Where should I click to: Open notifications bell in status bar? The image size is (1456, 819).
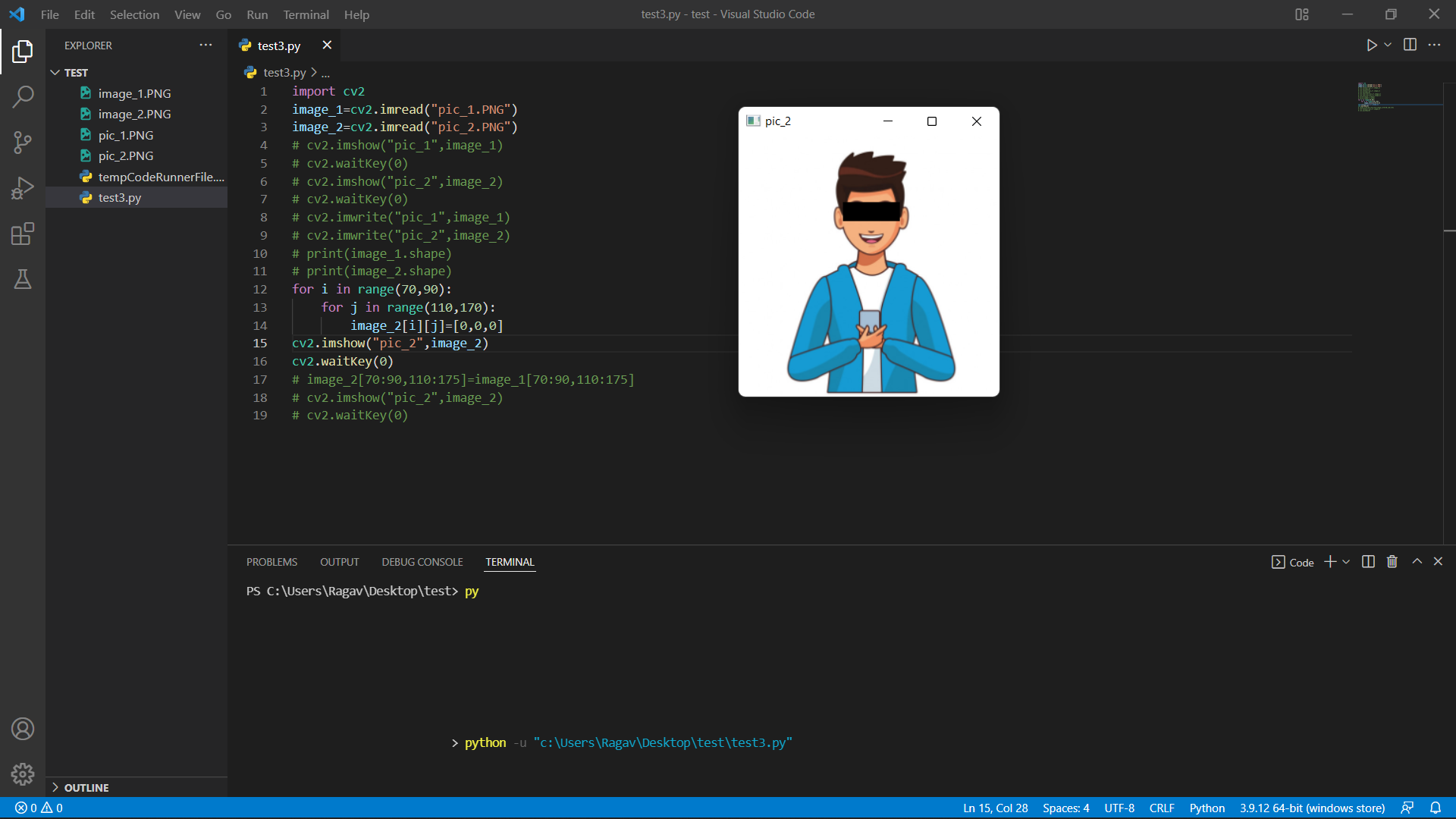pyautogui.click(x=1436, y=808)
